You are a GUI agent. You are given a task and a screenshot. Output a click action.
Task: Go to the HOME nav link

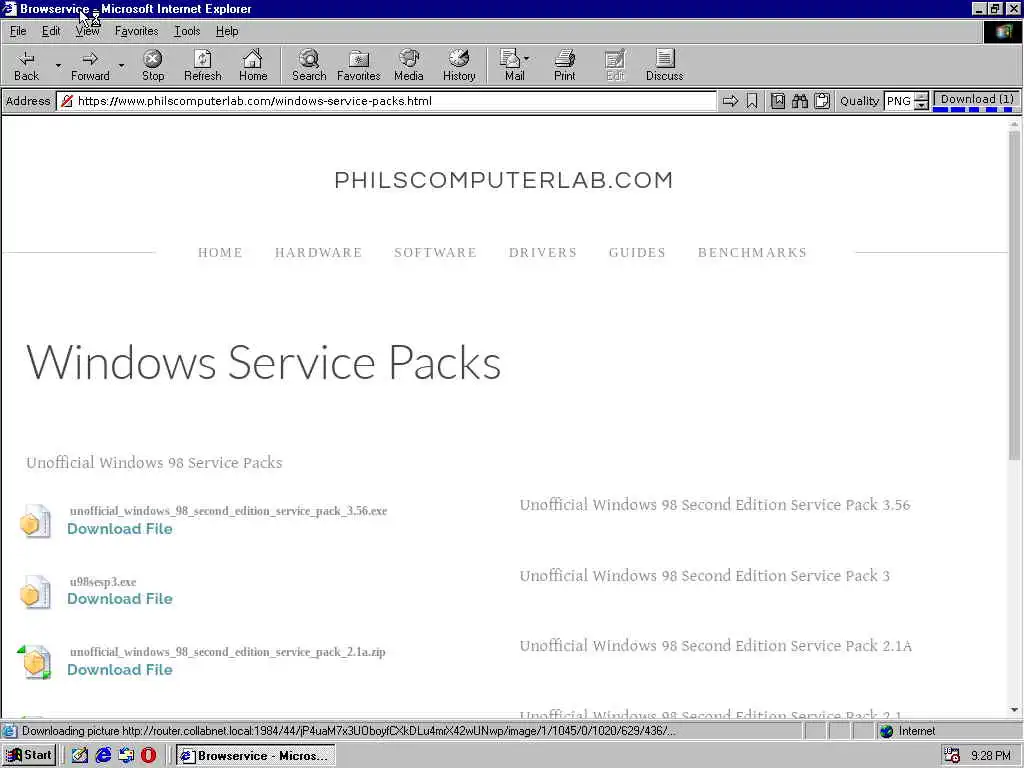tap(220, 253)
